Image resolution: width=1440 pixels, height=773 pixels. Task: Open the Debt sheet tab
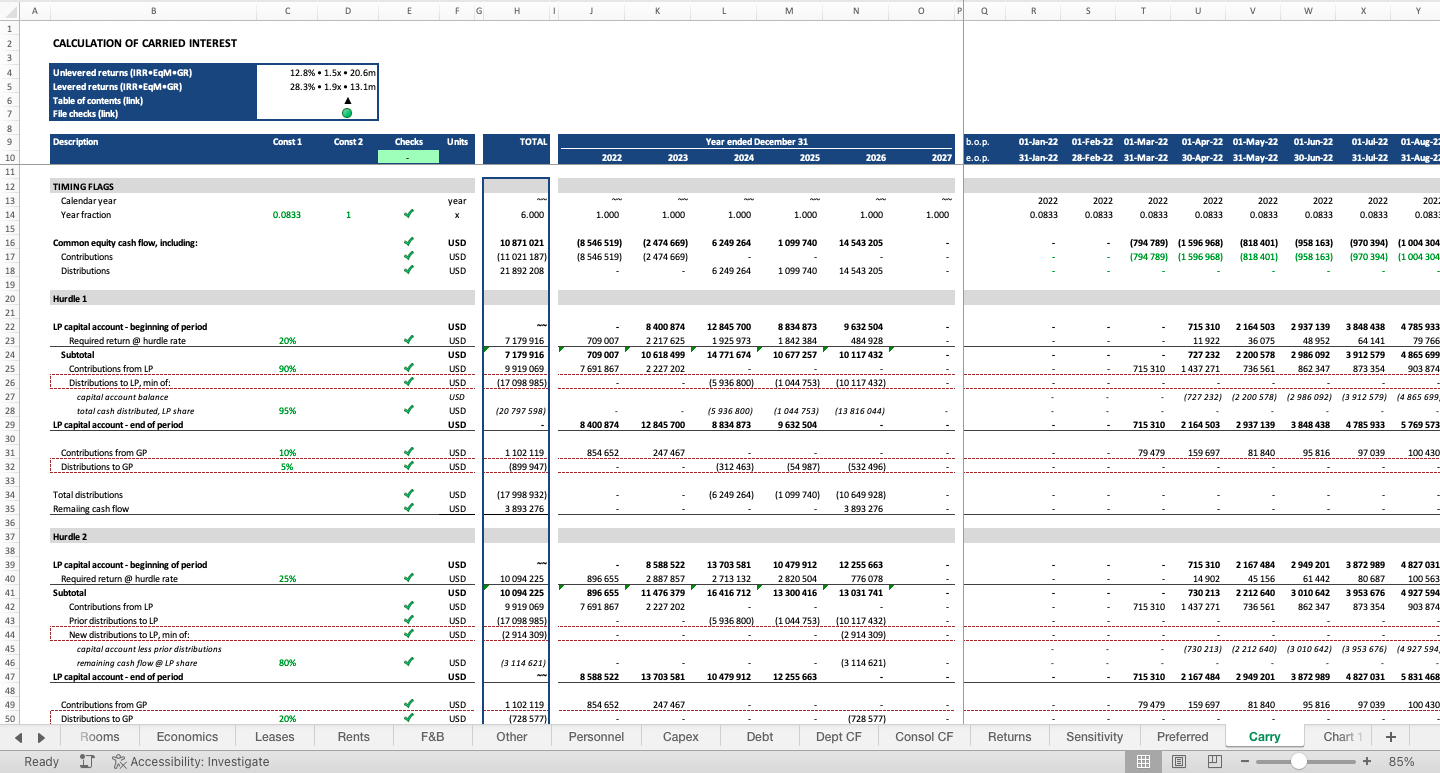(760, 737)
